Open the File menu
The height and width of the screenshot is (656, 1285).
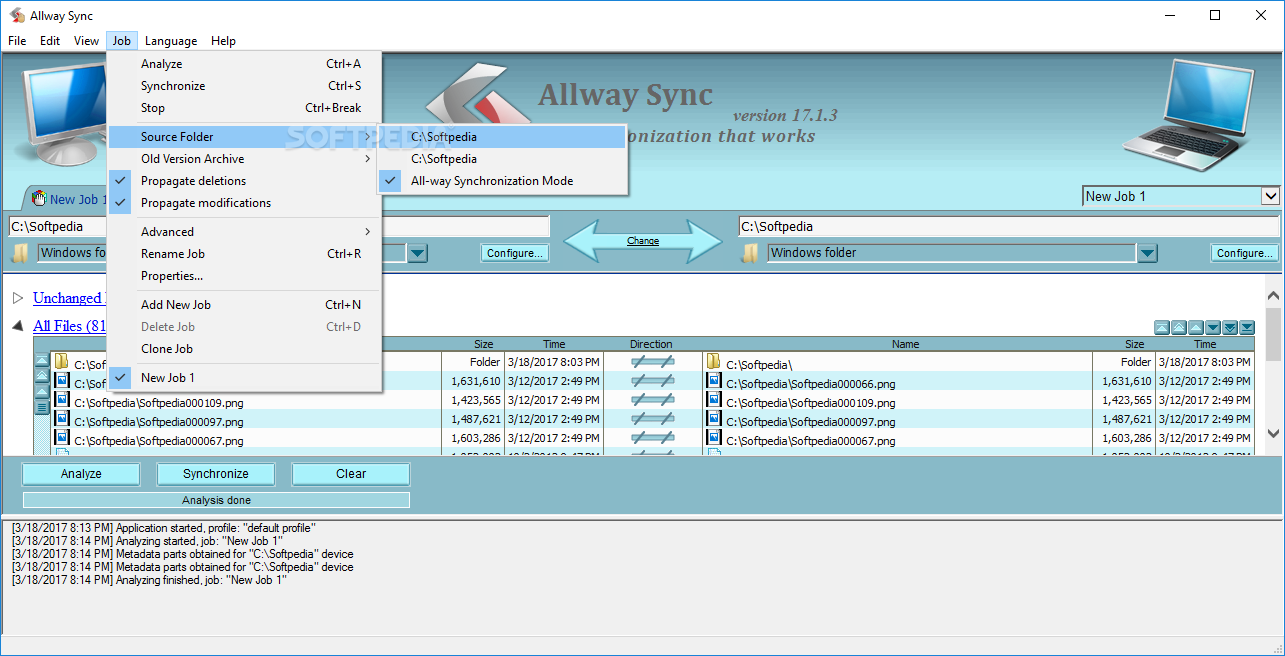(17, 41)
